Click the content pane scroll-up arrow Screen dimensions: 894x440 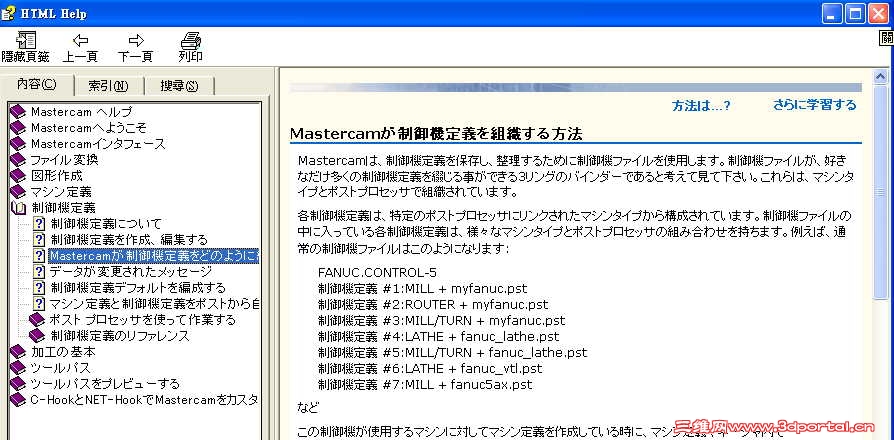[x=882, y=75]
